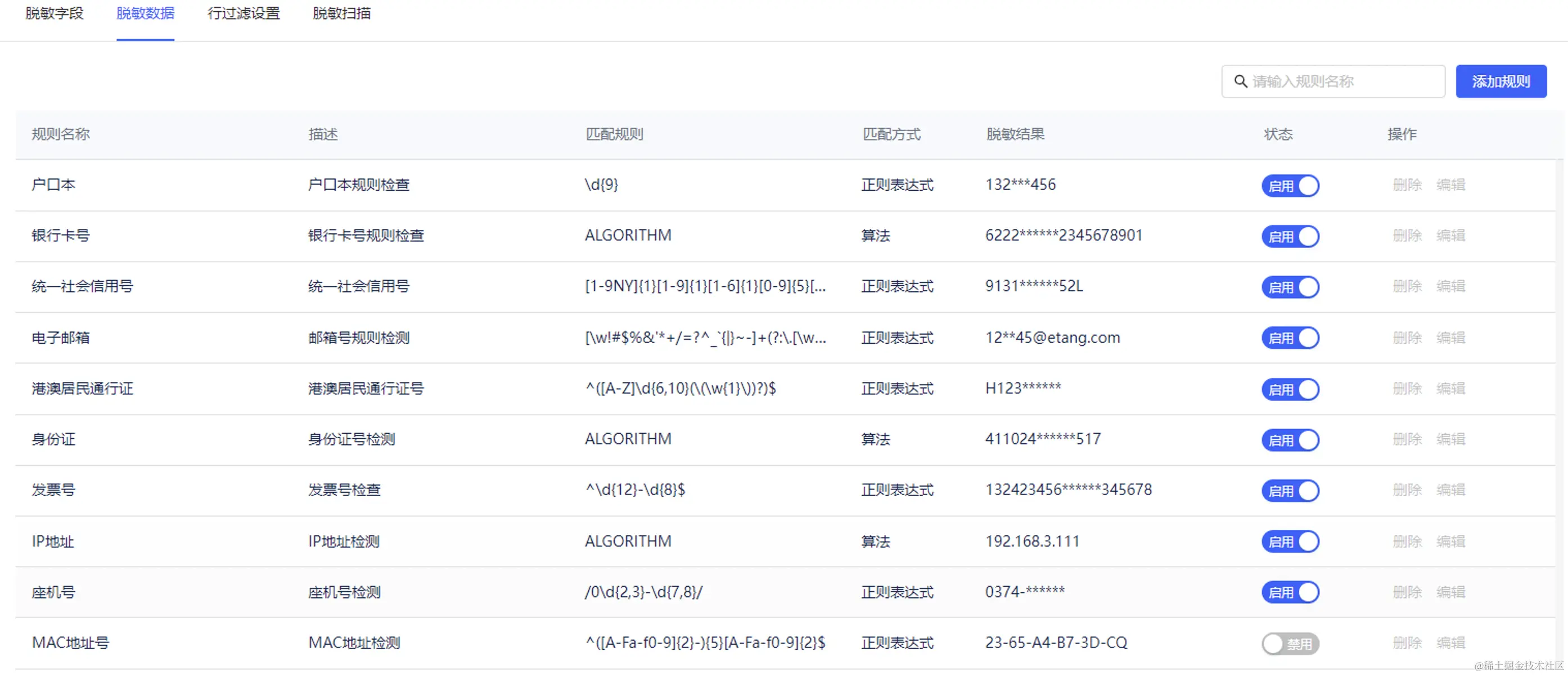Click the 添加规则 button
The image size is (1568, 675).
point(1501,82)
